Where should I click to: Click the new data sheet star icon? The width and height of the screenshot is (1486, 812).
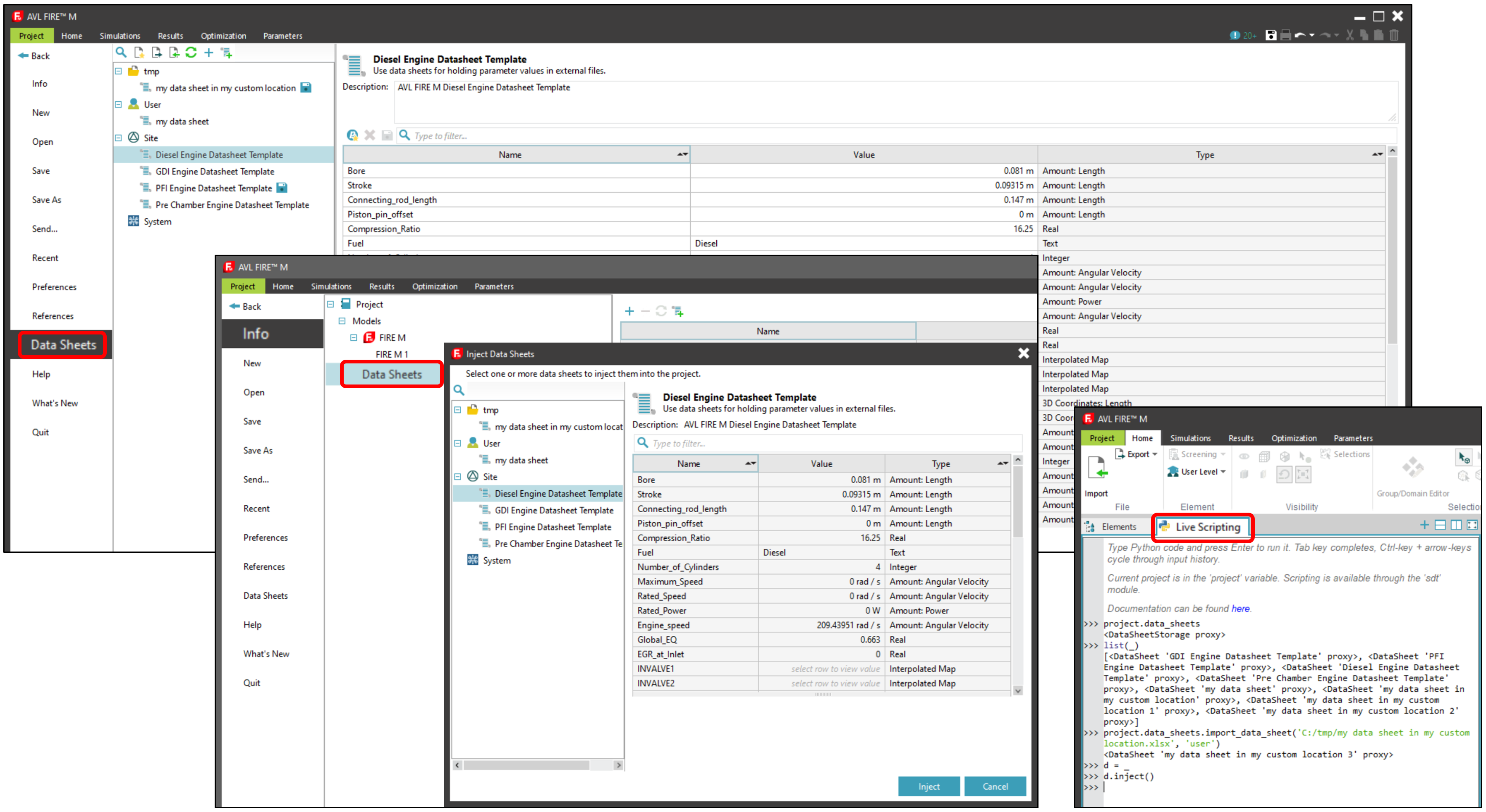(x=139, y=53)
